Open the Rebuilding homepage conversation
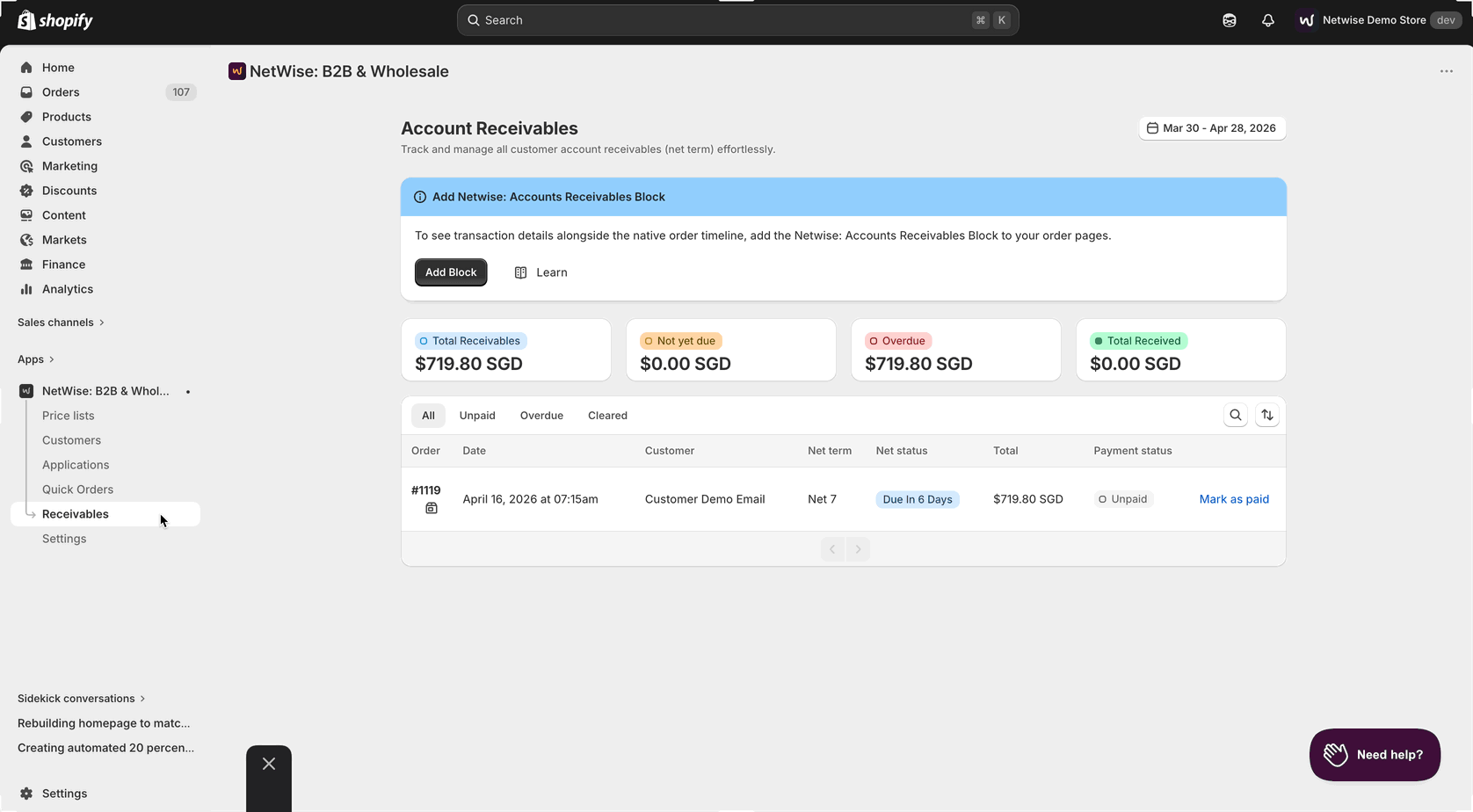This screenshot has width=1473, height=812. pos(104,723)
